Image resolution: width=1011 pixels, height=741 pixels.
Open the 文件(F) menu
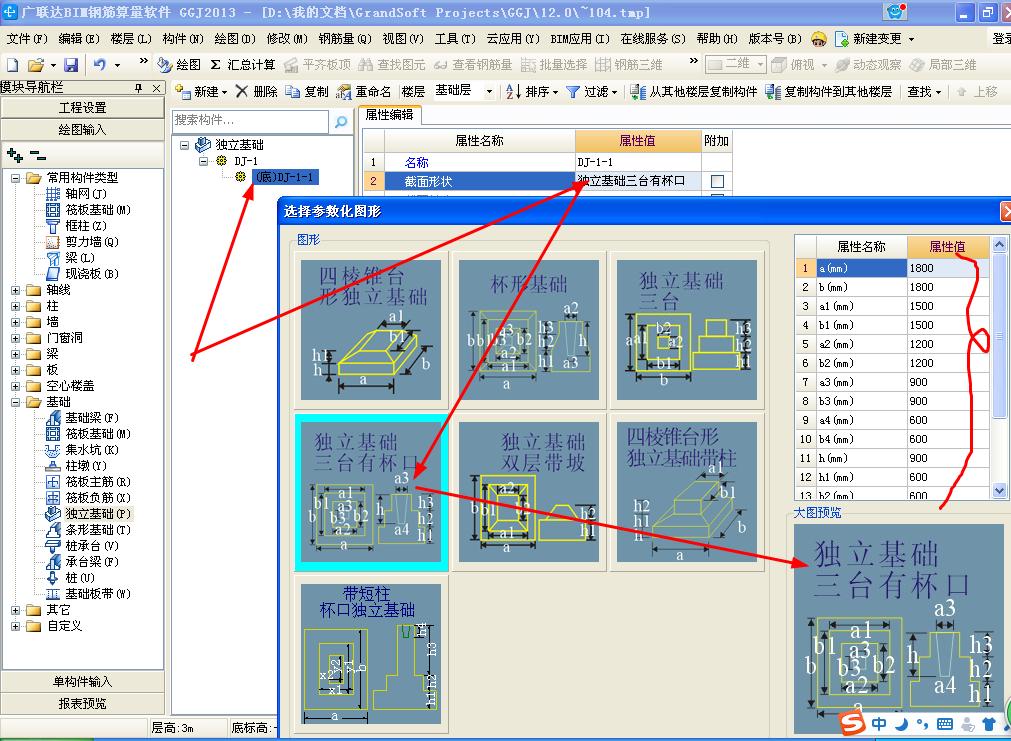tap(27, 39)
